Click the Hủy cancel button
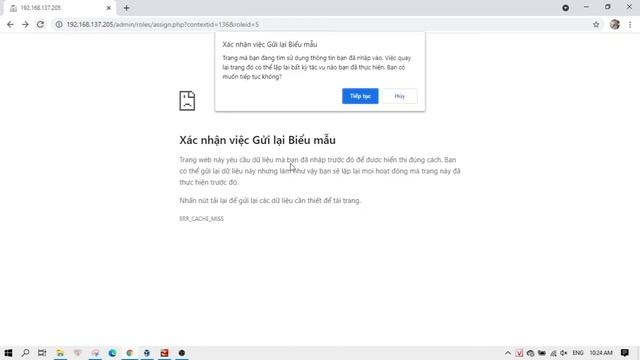Image resolution: width=640 pixels, height=360 pixels. pyautogui.click(x=400, y=96)
